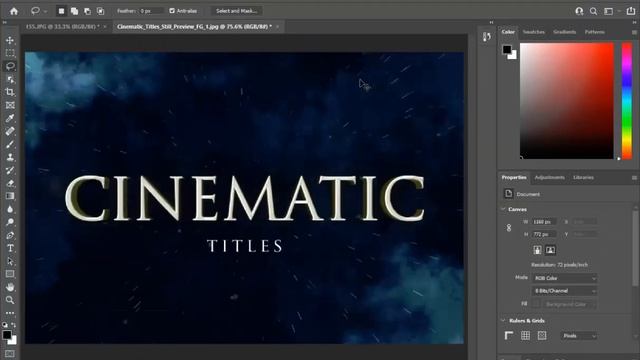Select the Zoom tool

point(10,300)
